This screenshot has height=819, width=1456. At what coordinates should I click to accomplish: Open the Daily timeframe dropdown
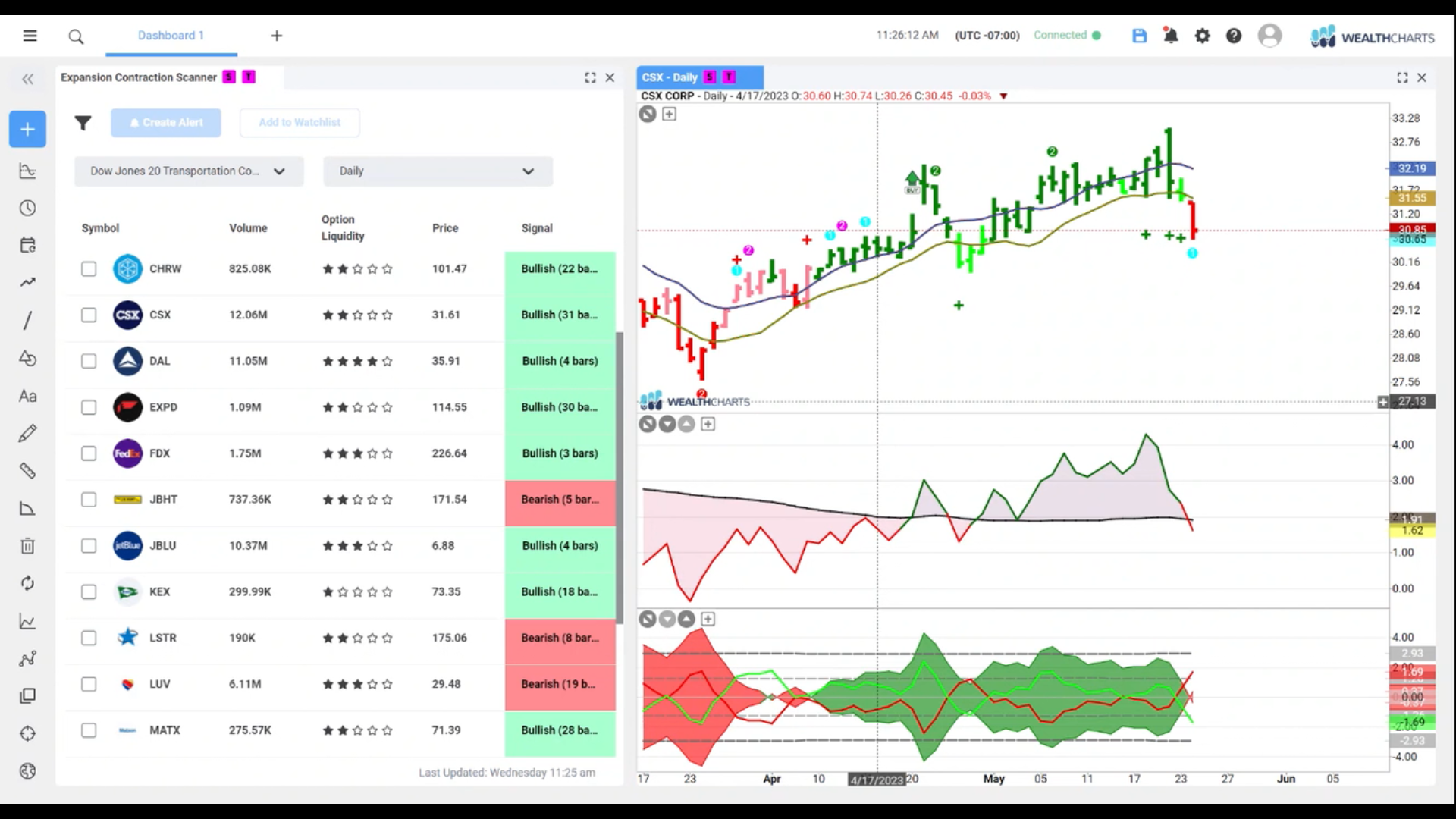pyautogui.click(x=438, y=171)
